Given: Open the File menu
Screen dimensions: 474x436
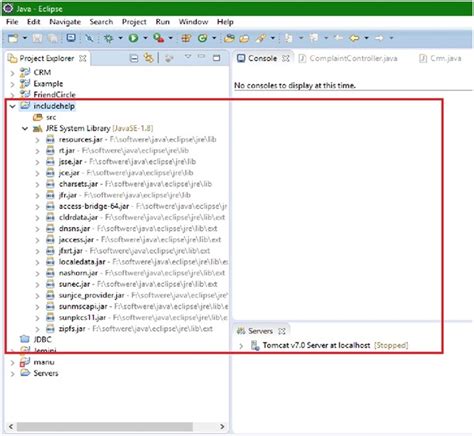Looking at the screenshot, I should pyautogui.click(x=12, y=22).
